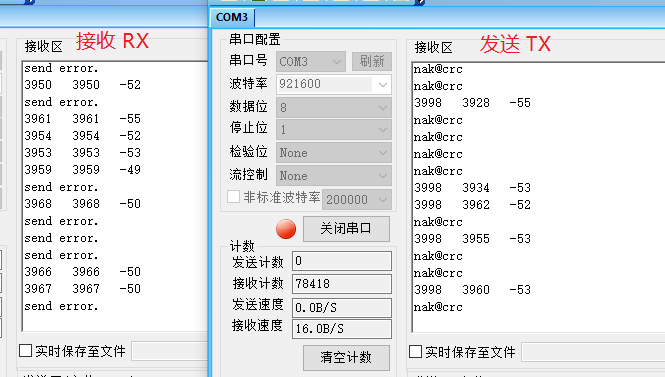This screenshot has width=665, height=377.
Task: Click the line '3966 3966 -50' in RX log
Action: (82, 272)
